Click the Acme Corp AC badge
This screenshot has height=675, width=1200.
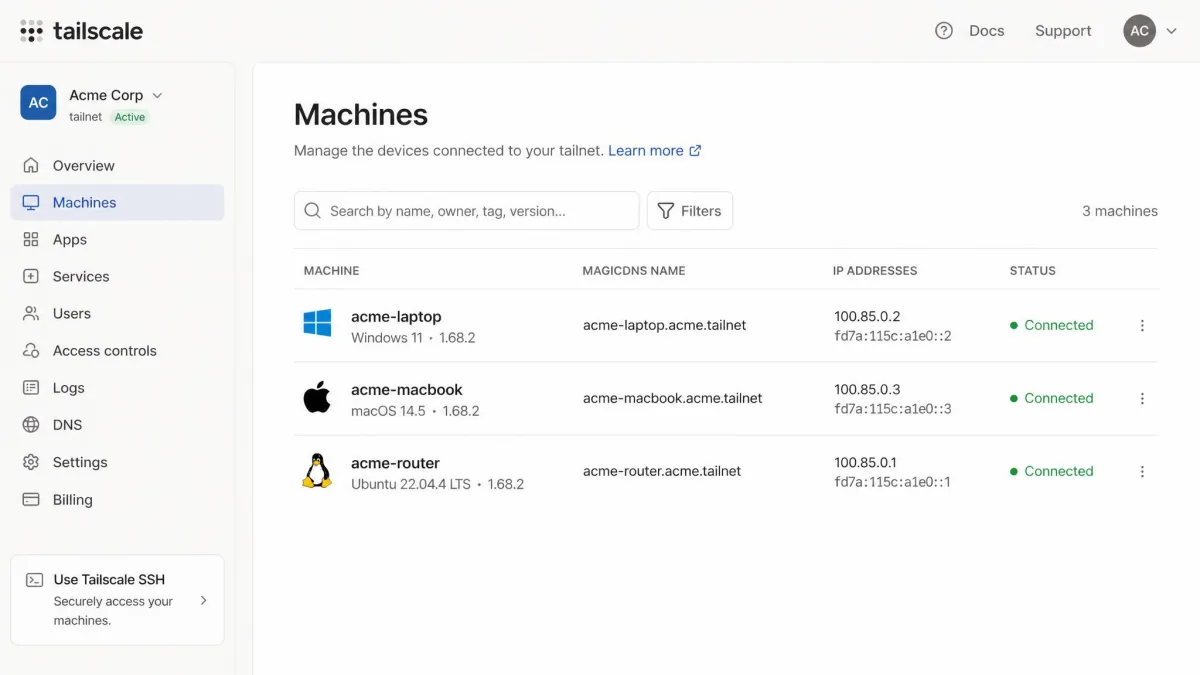tap(38, 103)
